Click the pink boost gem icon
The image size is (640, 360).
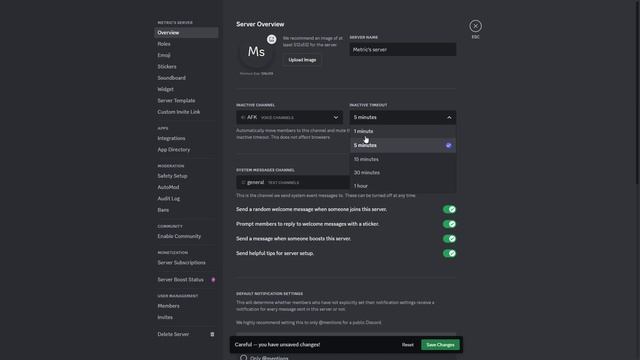[x=213, y=280]
